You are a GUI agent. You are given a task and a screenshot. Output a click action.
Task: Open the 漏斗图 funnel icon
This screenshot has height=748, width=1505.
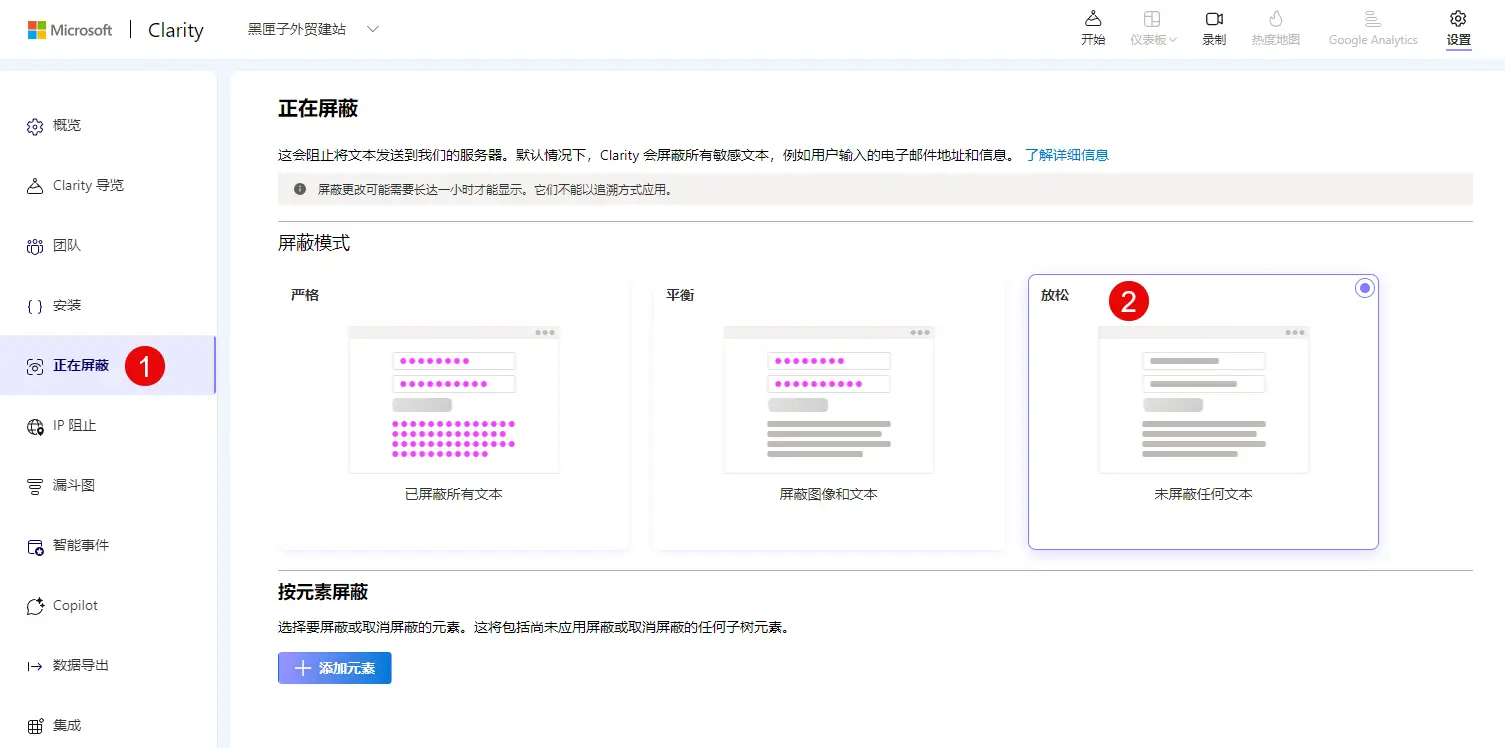[x=35, y=486]
